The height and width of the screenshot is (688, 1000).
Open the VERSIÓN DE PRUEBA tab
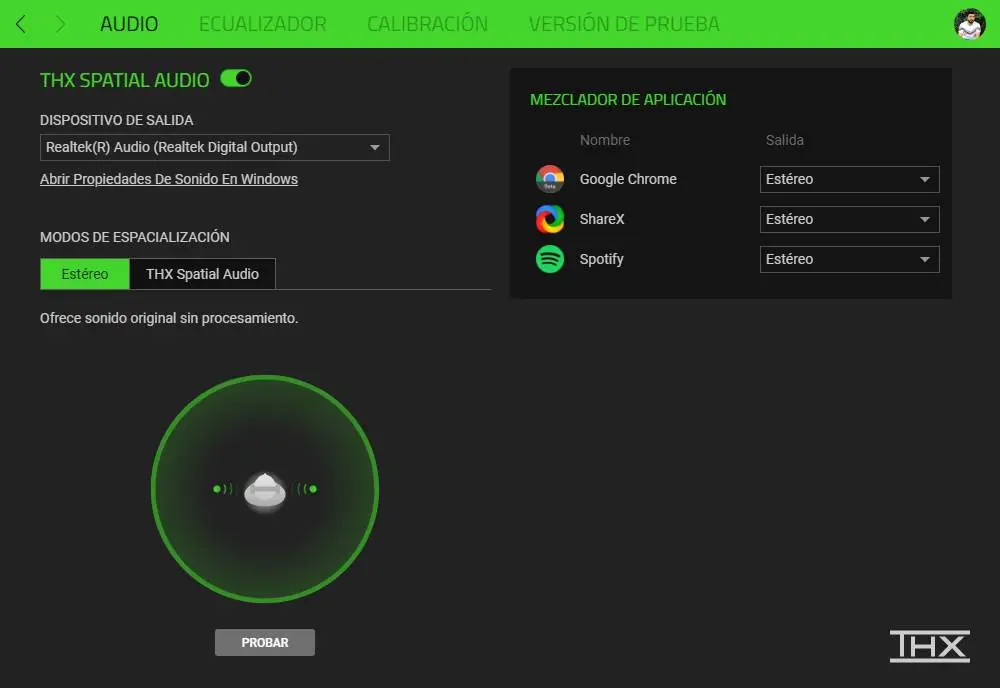(x=624, y=24)
